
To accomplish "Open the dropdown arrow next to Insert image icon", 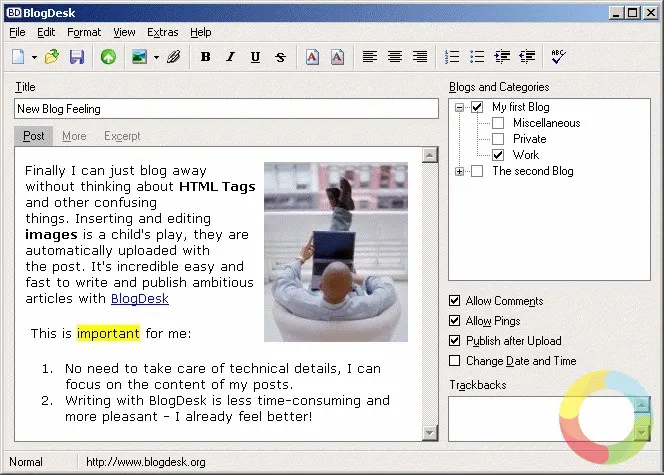I will pos(156,57).
